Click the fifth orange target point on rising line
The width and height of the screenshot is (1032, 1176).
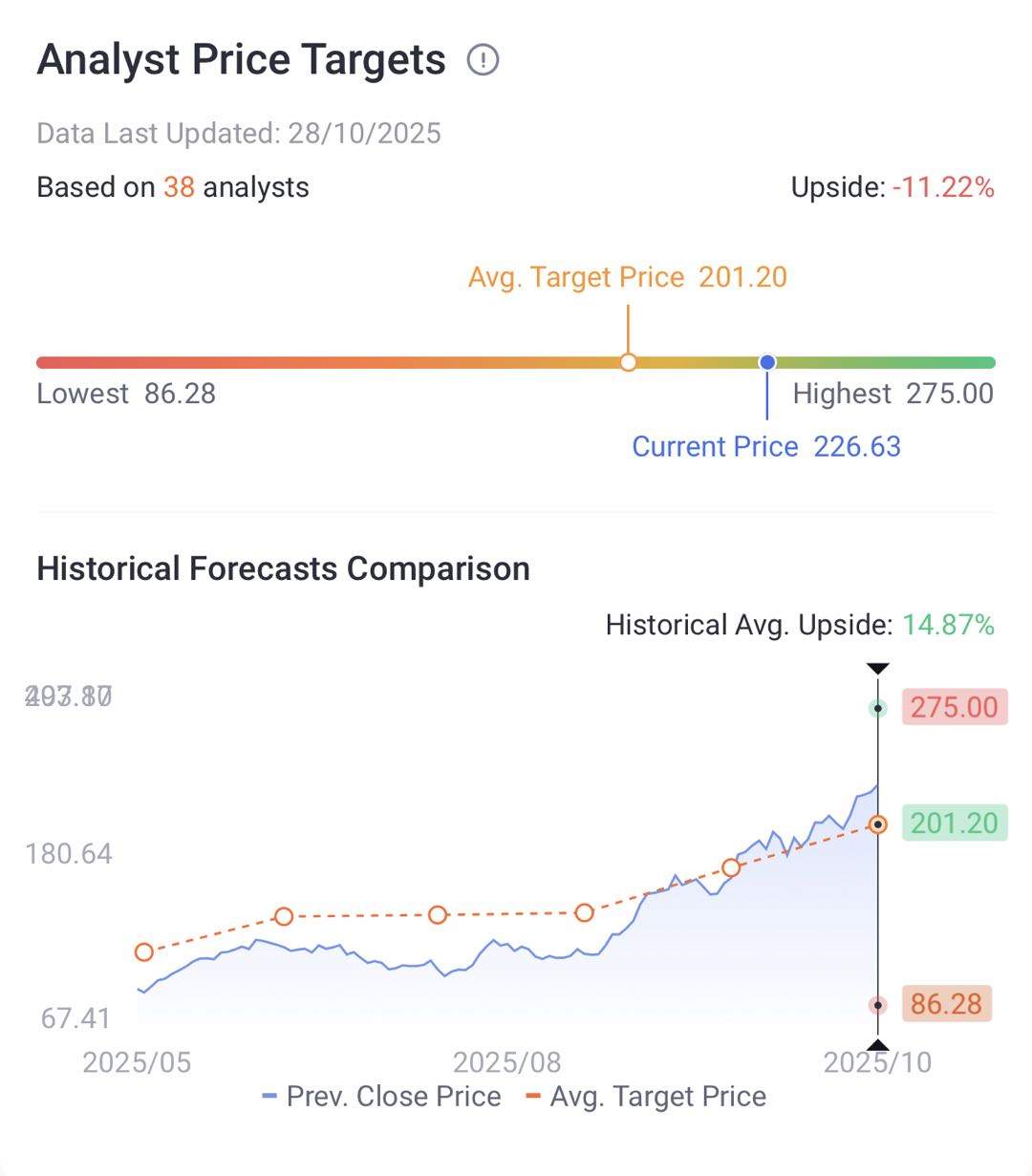pos(731,867)
